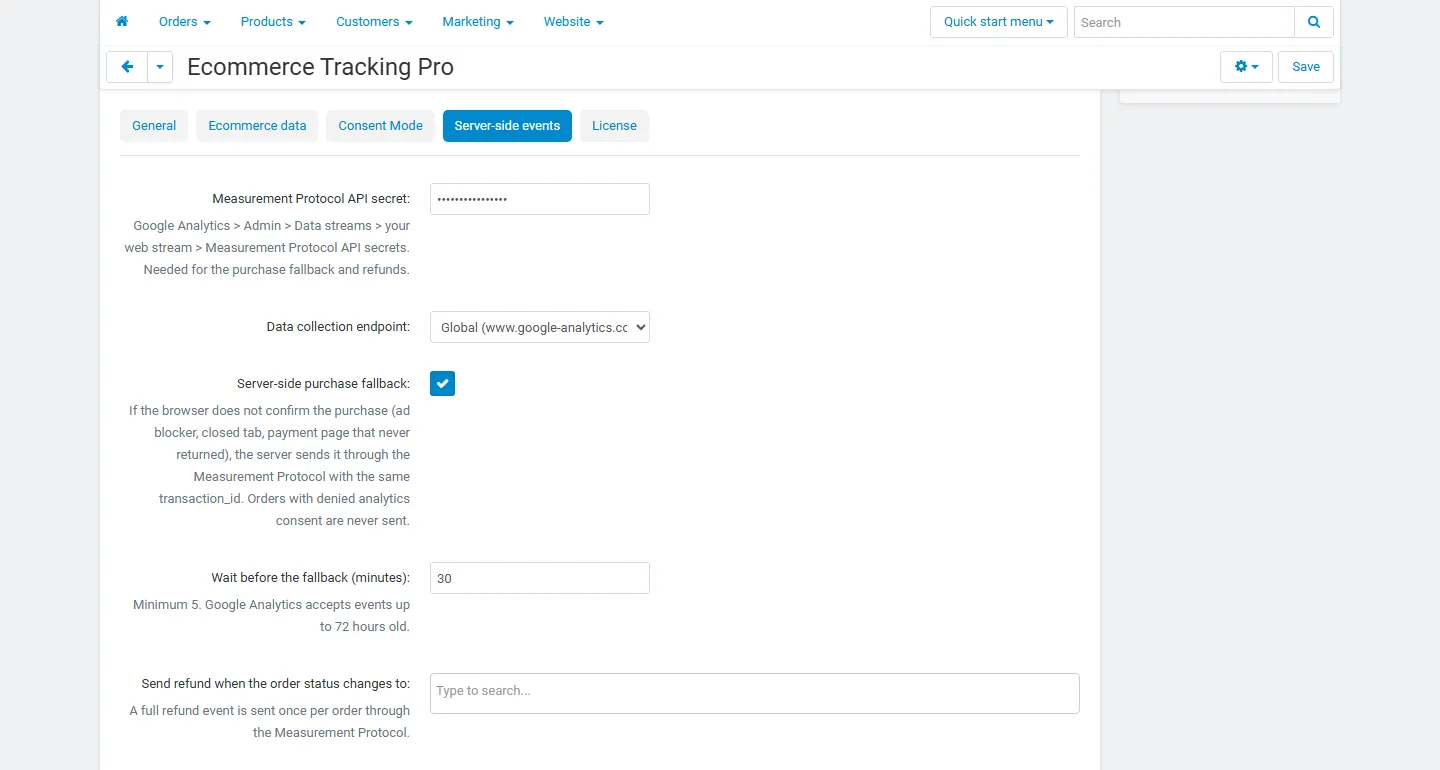Click the 'Data collection endpoint:' label
Viewport: 1440px width, 770px height.
point(338,327)
